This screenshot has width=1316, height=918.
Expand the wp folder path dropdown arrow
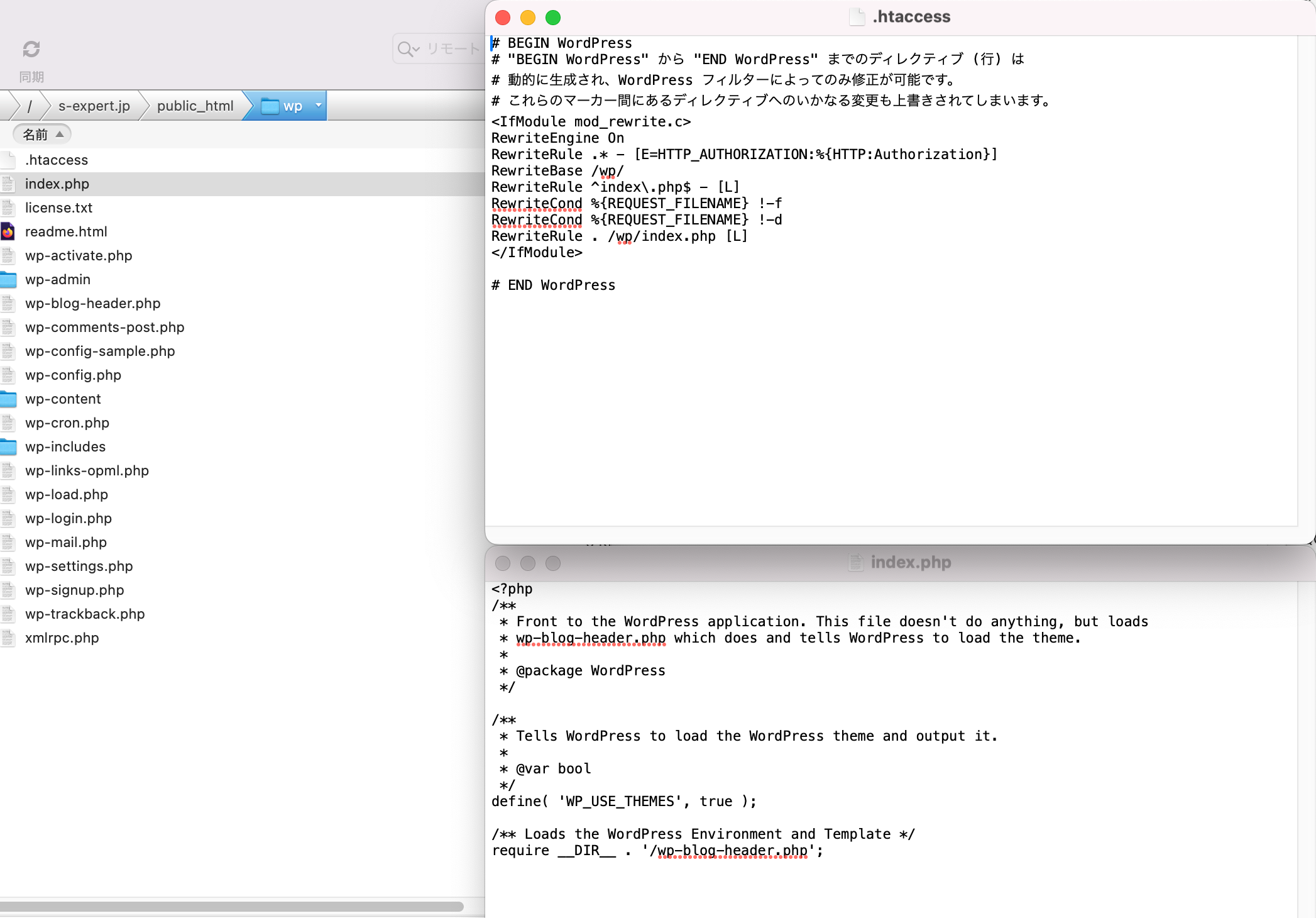pyautogui.click(x=319, y=106)
